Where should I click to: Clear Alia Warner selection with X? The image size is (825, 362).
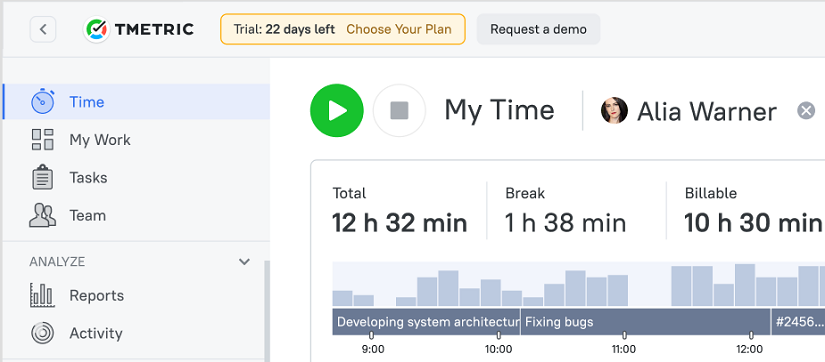(806, 110)
